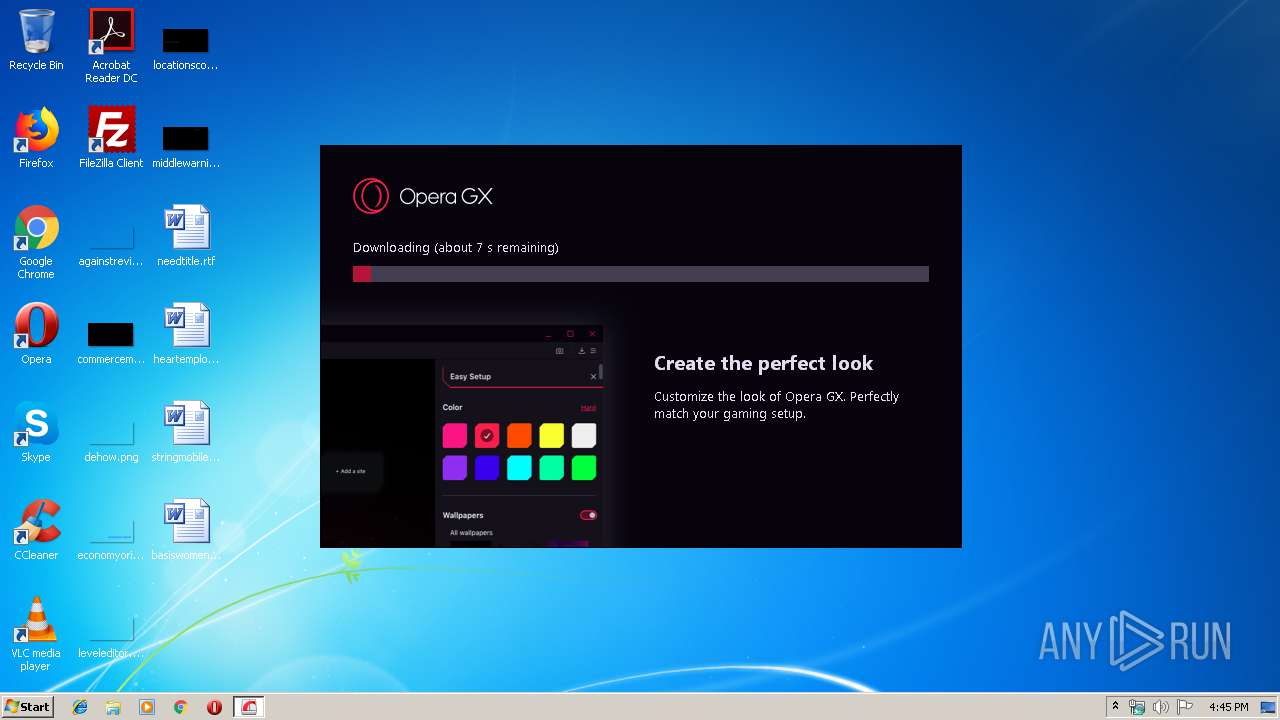Open the Start menu
1280x720 pixels.
click(27, 707)
